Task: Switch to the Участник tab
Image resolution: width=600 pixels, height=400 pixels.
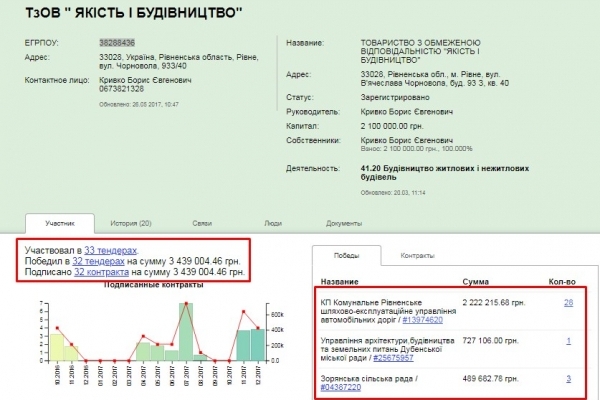Action: [62, 222]
